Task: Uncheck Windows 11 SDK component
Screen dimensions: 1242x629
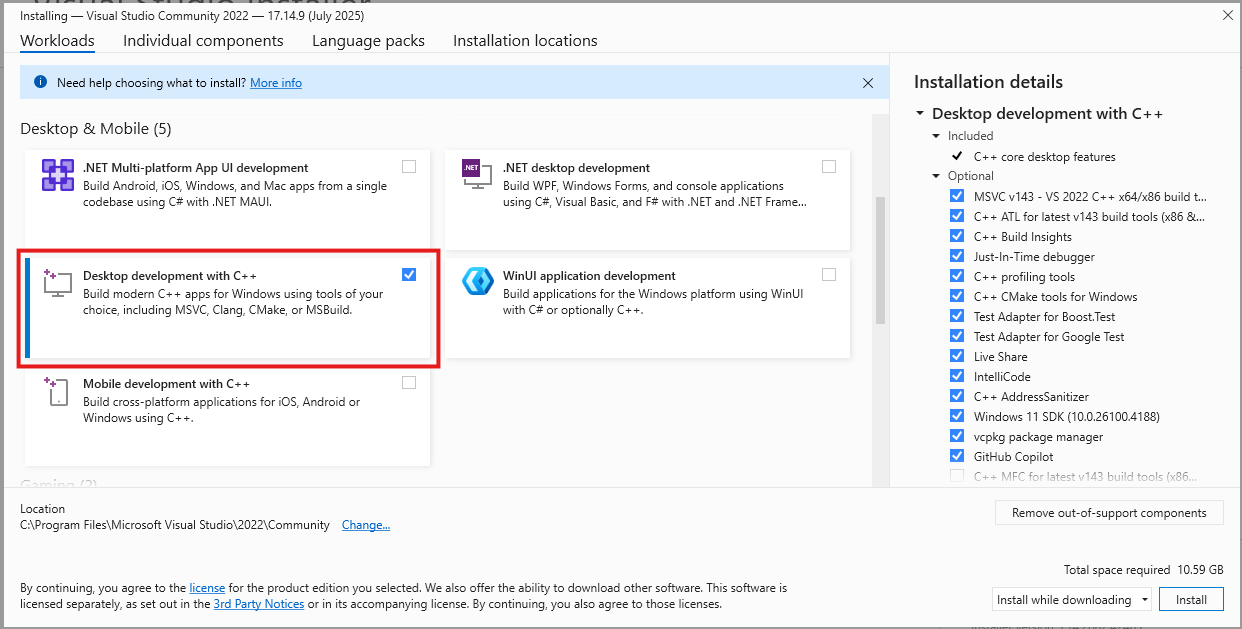Action: (957, 417)
